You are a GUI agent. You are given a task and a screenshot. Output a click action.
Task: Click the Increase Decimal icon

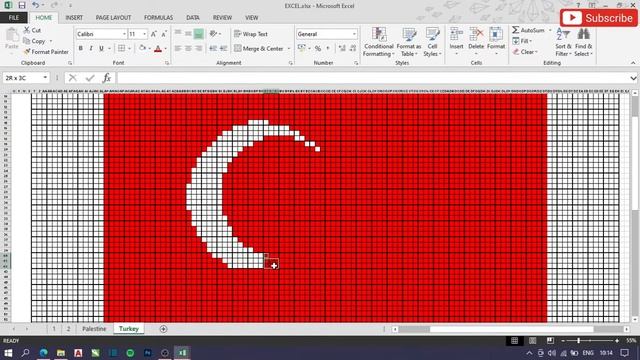coord(342,49)
